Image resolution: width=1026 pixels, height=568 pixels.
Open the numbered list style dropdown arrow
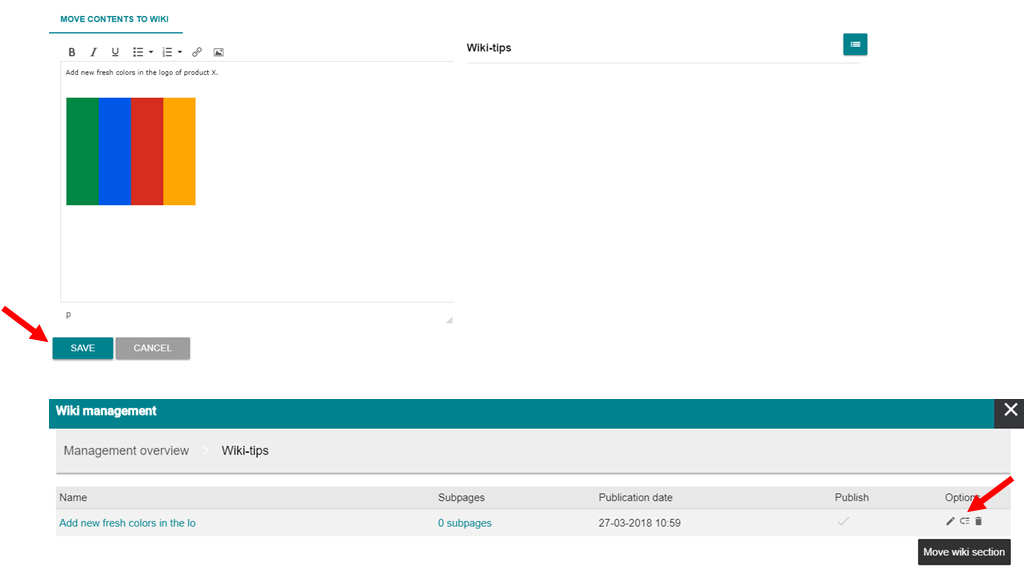point(180,52)
